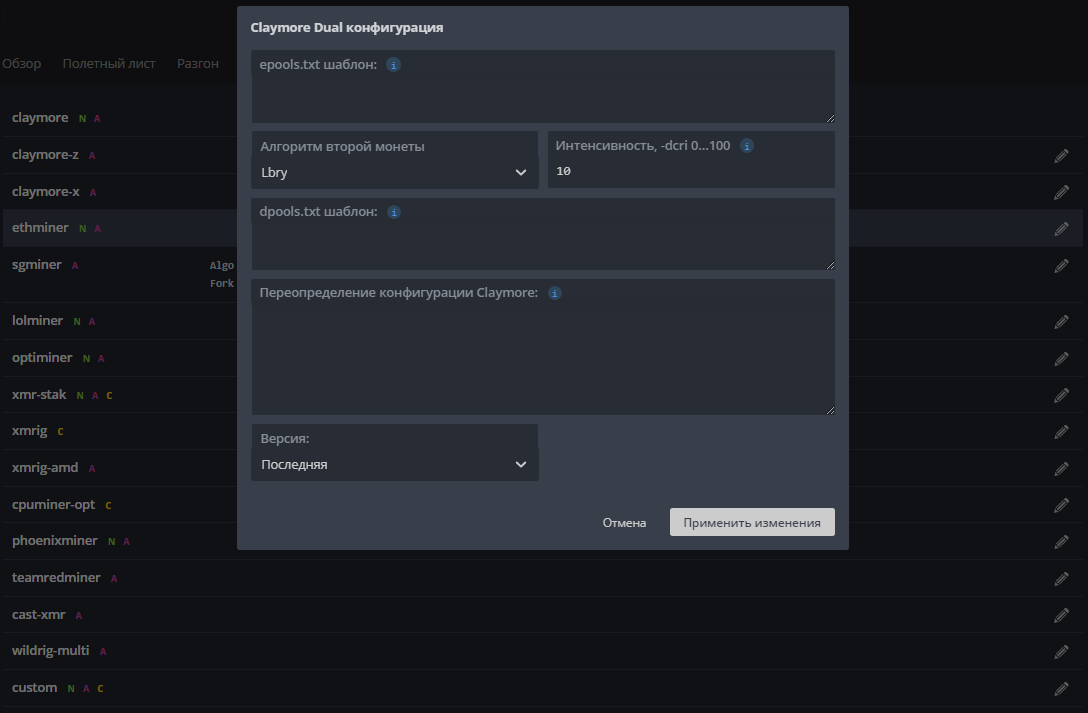The width and height of the screenshot is (1088, 713).
Task: Focus the dpools.txt шаблон text area
Action: coord(543,234)
